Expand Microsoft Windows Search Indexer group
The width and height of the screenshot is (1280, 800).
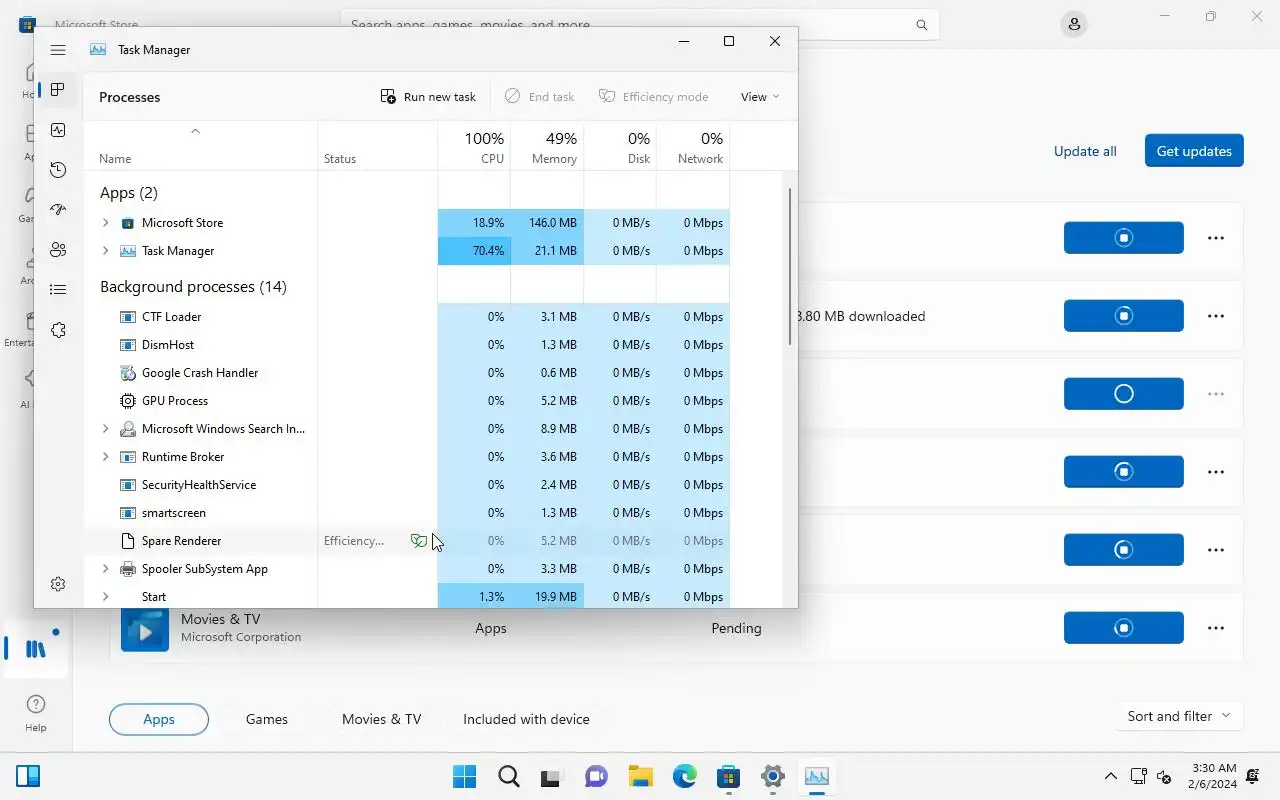[x=106, y=429]
